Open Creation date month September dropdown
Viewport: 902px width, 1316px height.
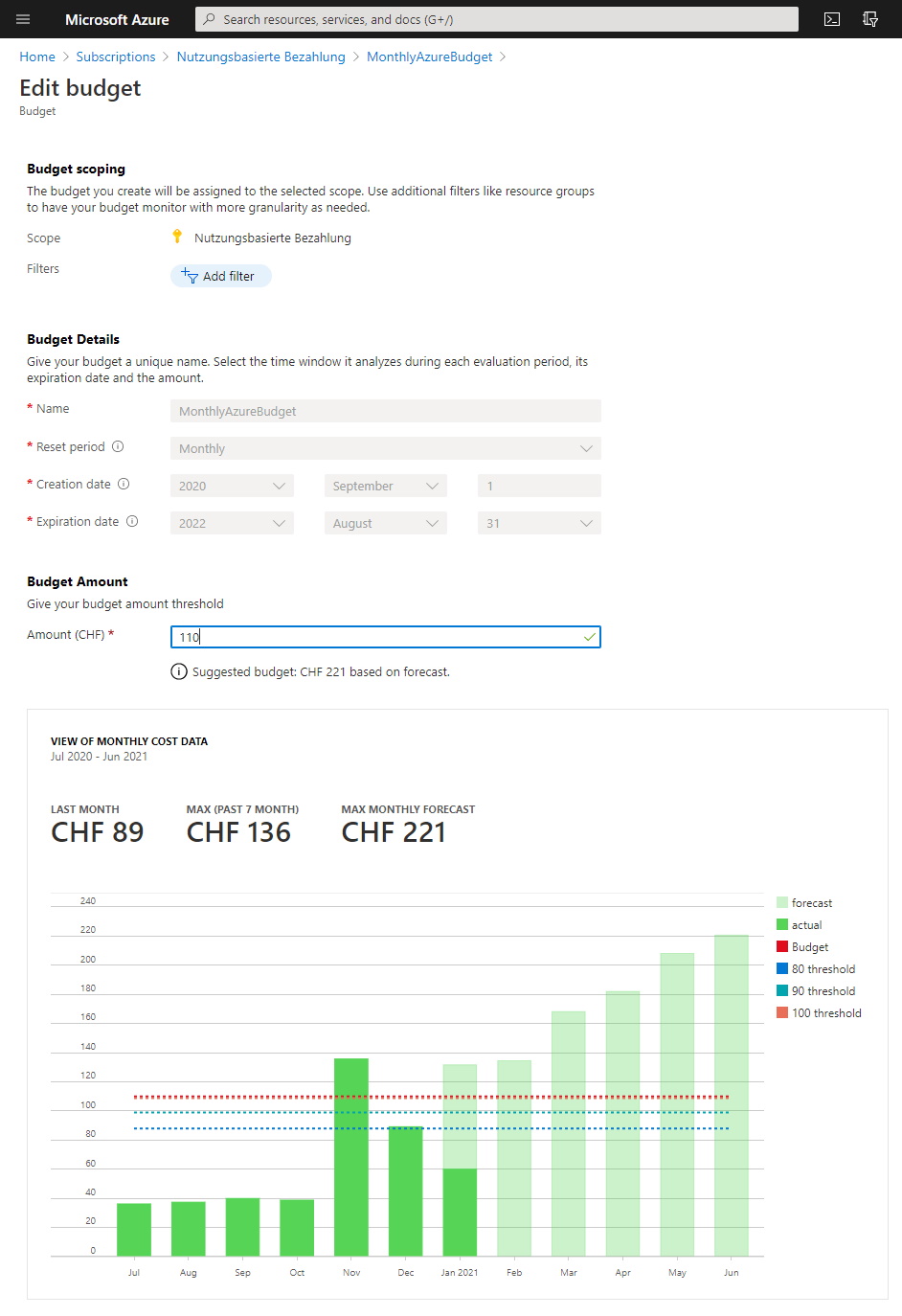pyautogui.click(x=386, y=486)
